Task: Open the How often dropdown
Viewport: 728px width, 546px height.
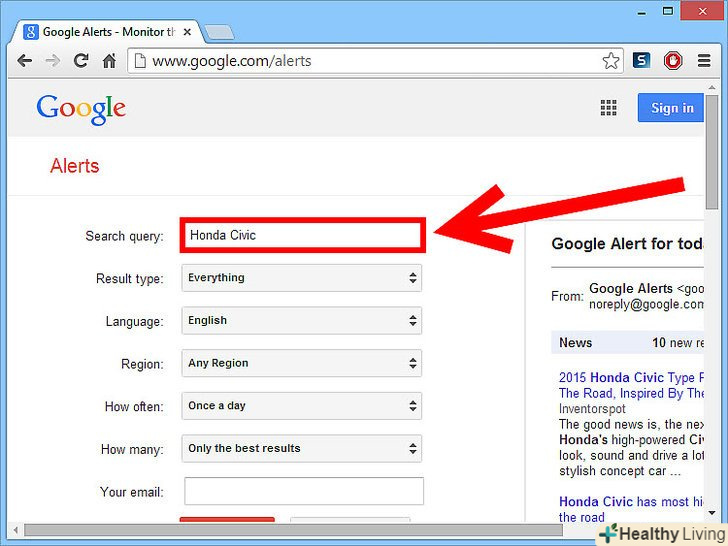Action: coord(302,406)
